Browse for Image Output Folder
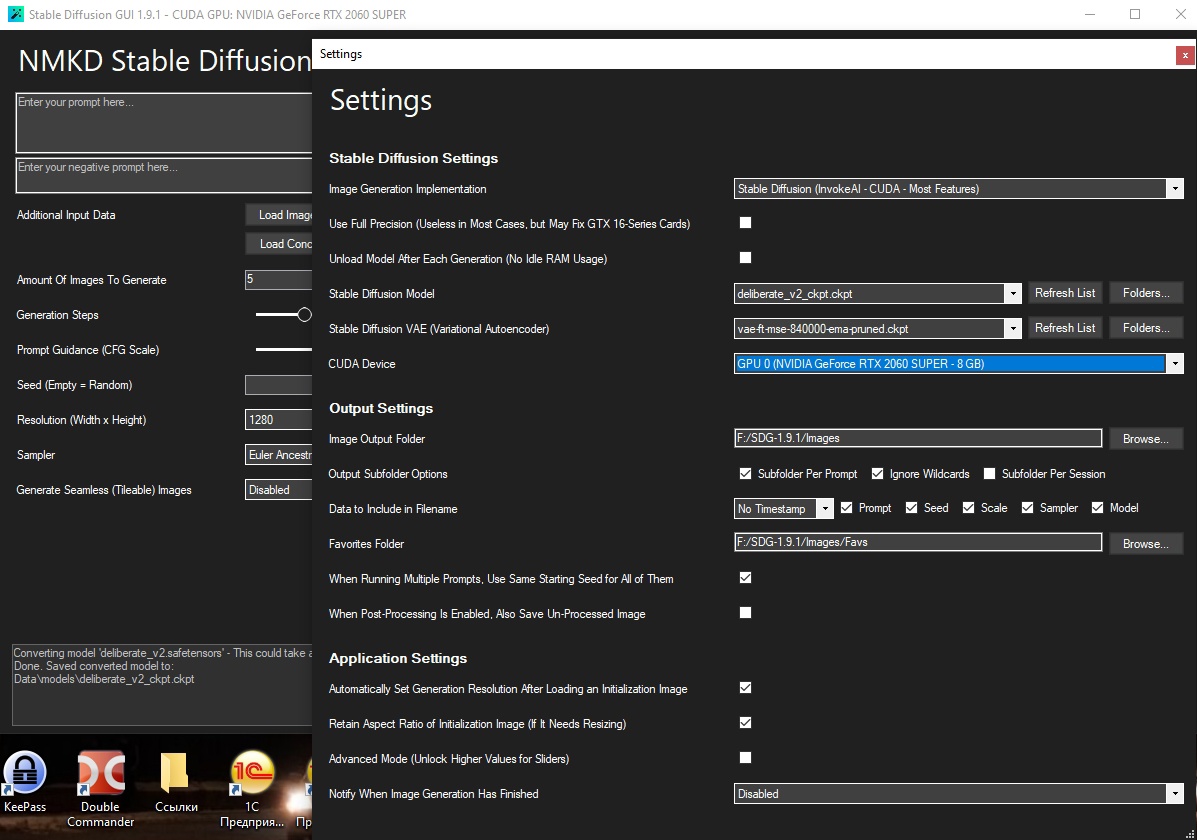Image resolution: width=1197 pixels, height=840 pixels. [x=1145, y=439]
